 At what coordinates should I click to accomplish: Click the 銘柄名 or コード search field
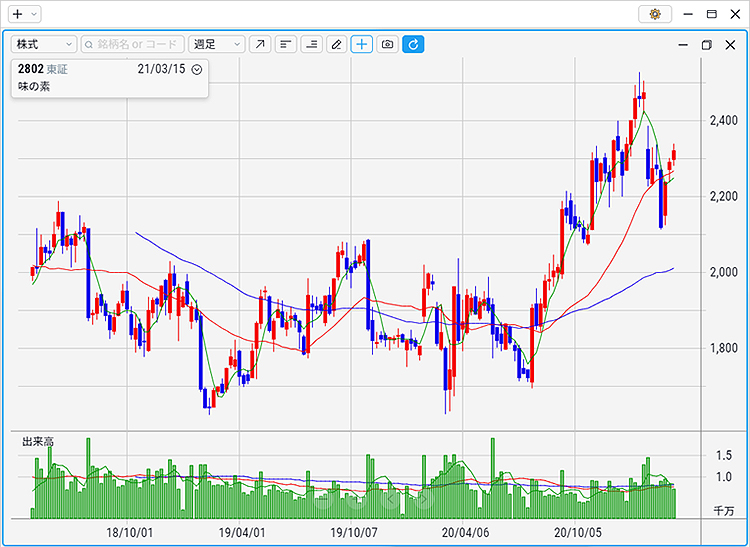pos(132,44)
